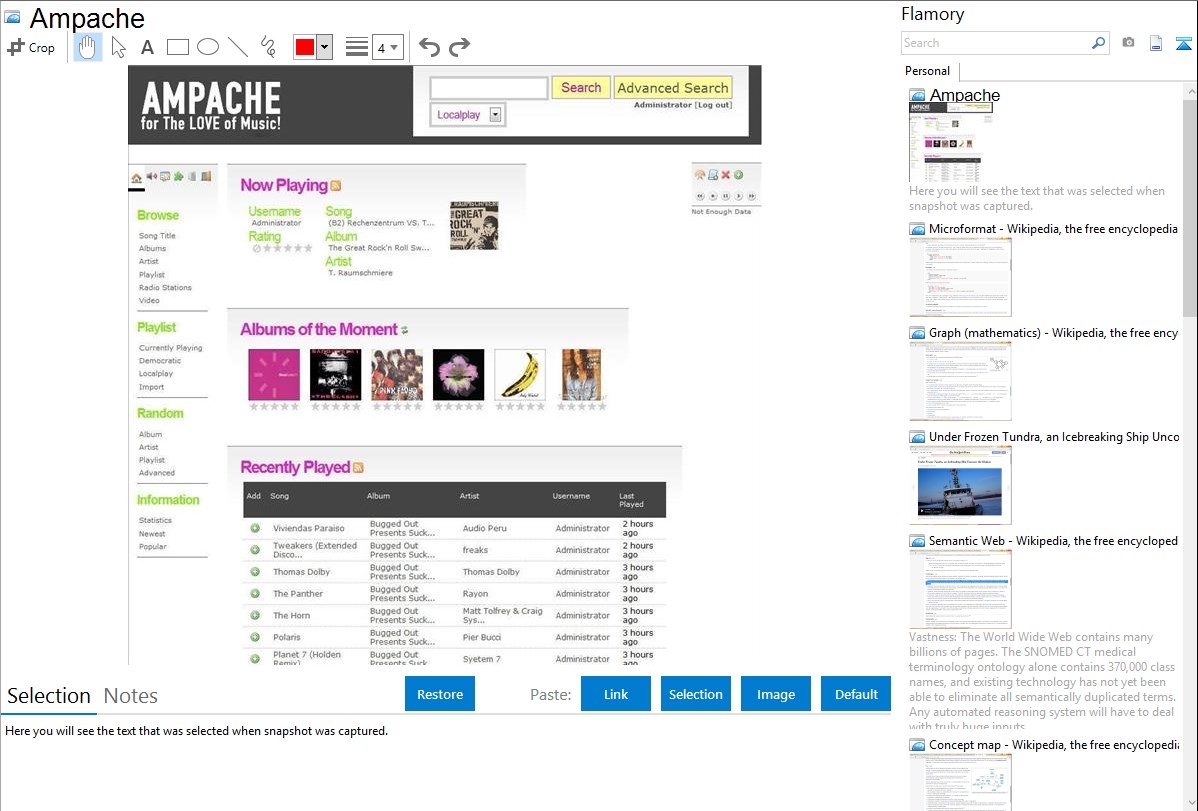Open the Ampache snapshot thumbnail in sidebar
Viewport: 1198px width, 811px height.
[x=950, y=142]
